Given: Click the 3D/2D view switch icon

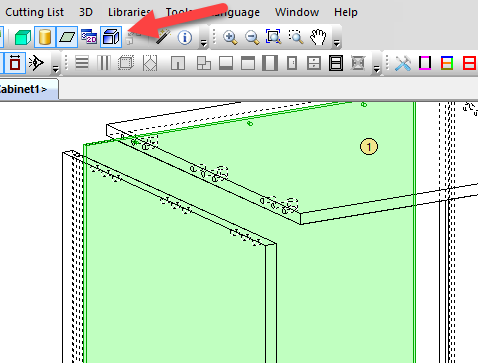Looking at the screenshot, I should [89, 37].
